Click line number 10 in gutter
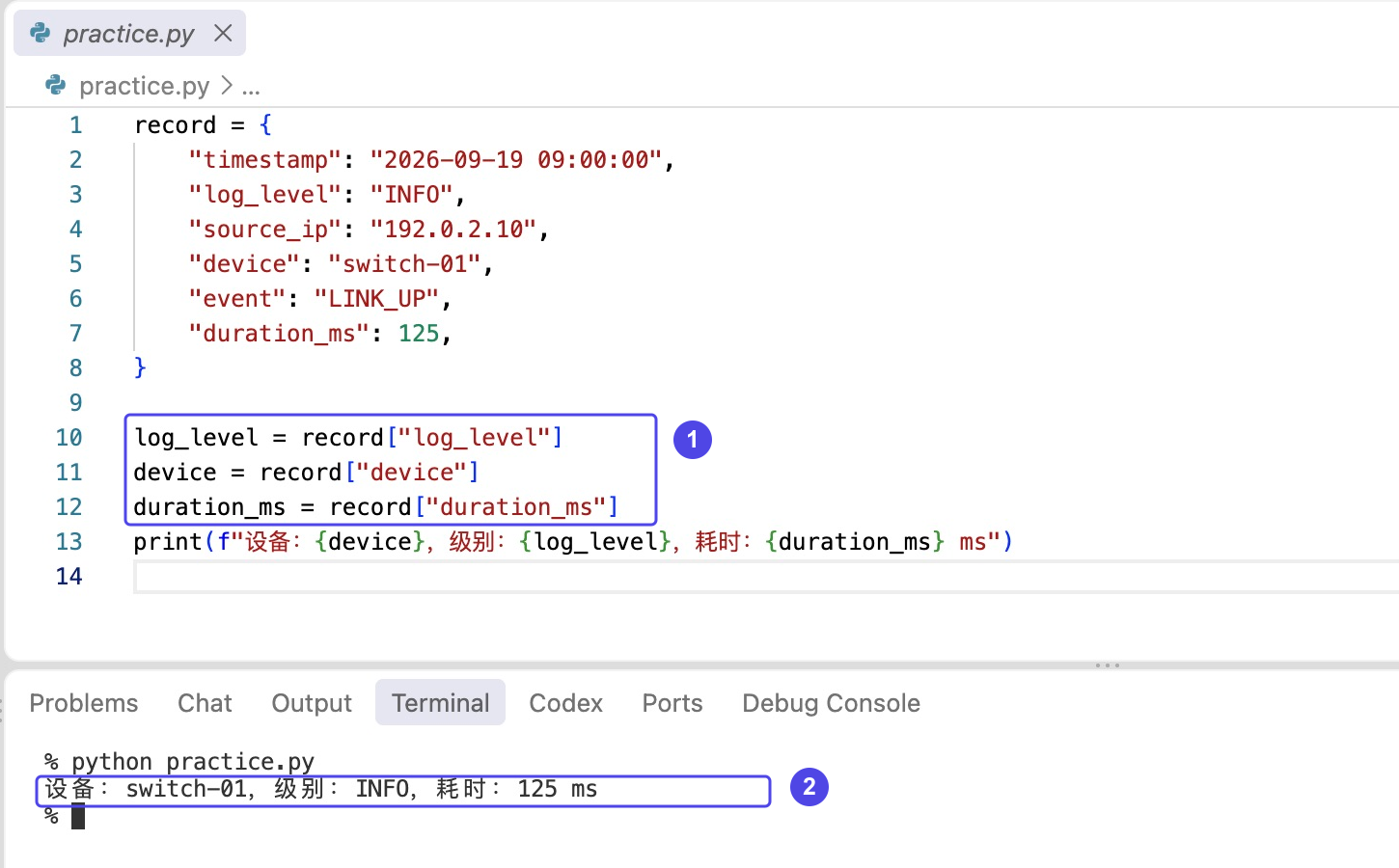 69,438
